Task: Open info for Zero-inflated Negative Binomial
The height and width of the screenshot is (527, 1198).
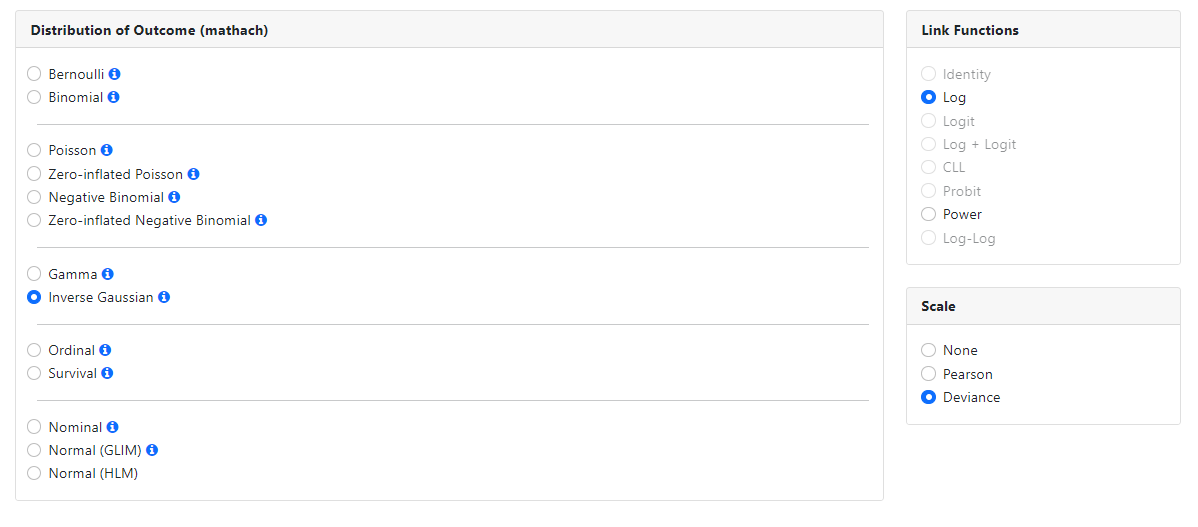Action: pyautogui.click(x=261, y=220)
